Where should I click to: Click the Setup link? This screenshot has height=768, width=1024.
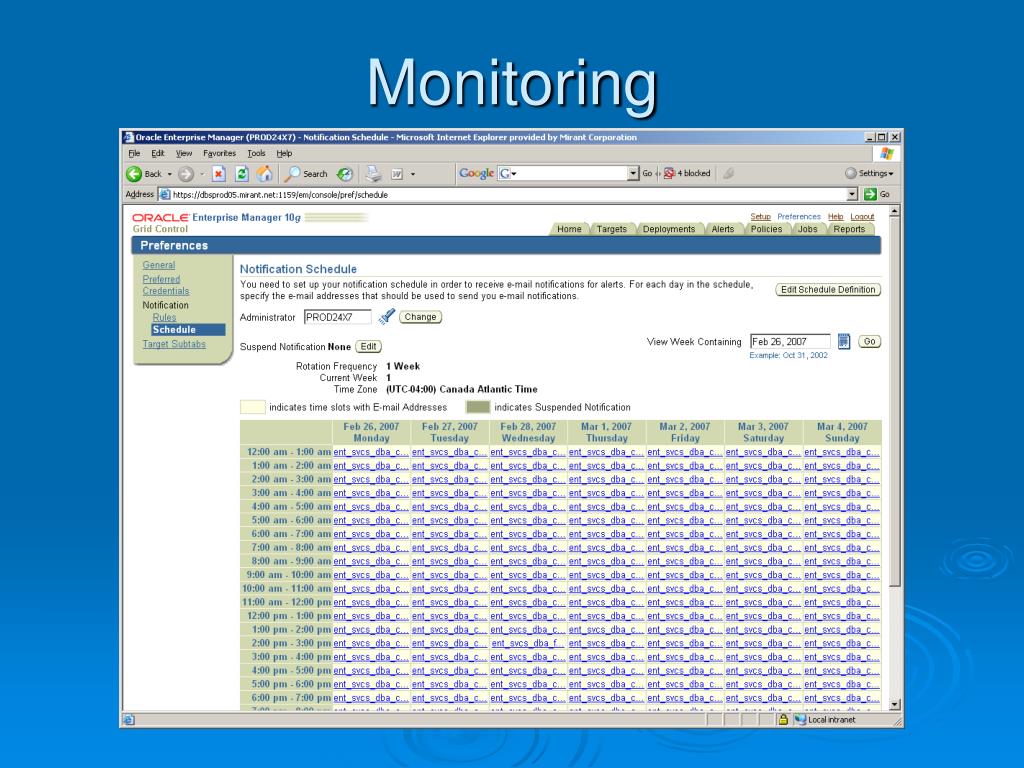coord(760,216)
